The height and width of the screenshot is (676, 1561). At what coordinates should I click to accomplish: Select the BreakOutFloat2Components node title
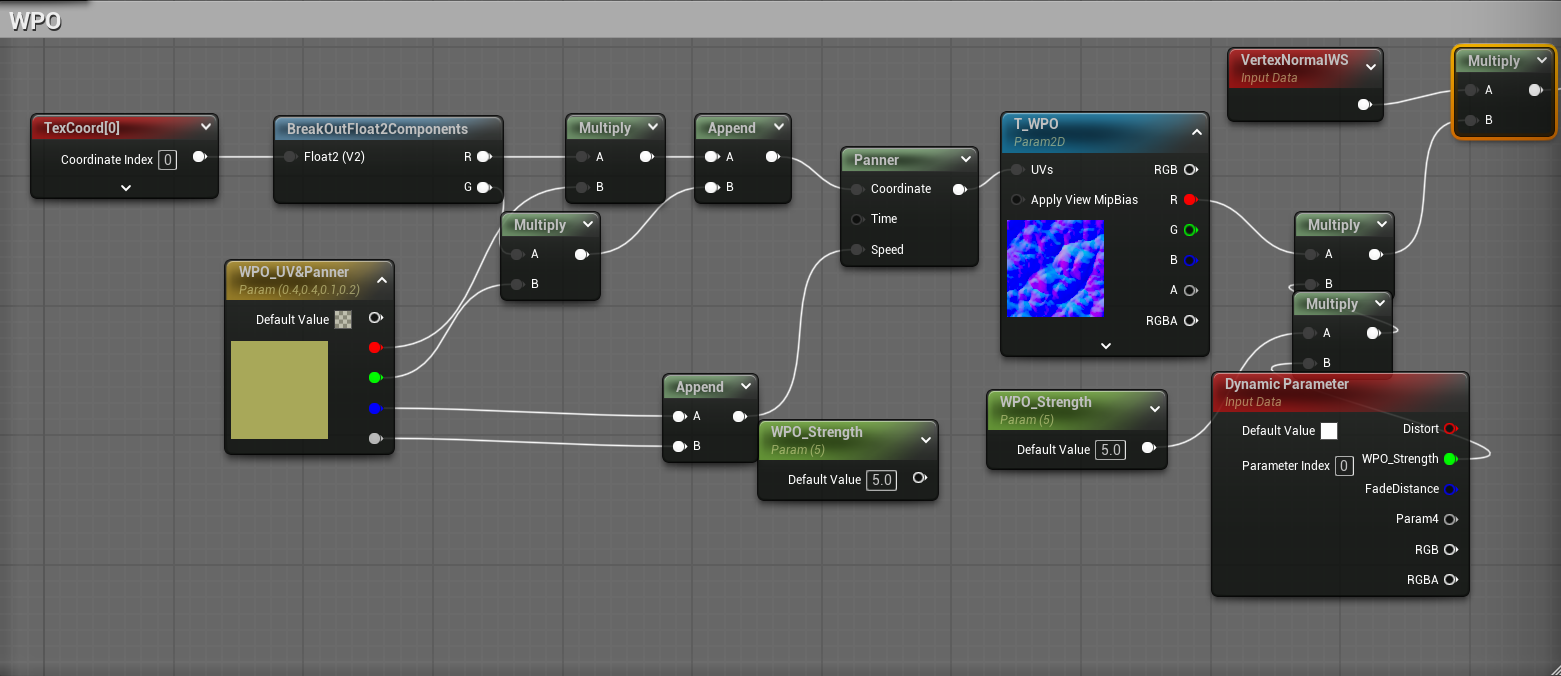(377, 129)
